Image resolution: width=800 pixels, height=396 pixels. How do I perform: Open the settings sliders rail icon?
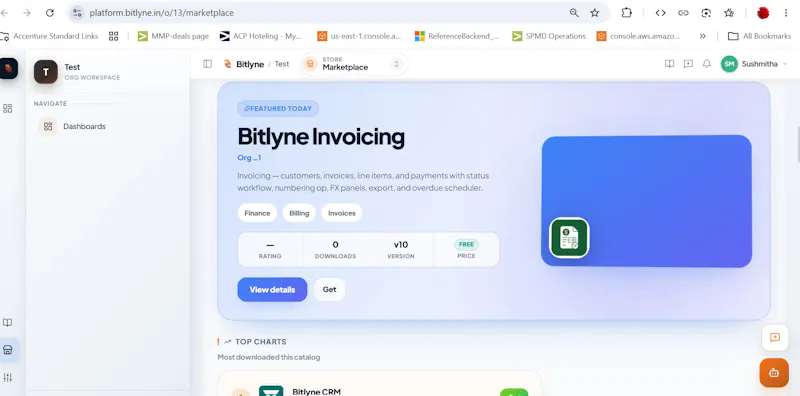[8, 378]
